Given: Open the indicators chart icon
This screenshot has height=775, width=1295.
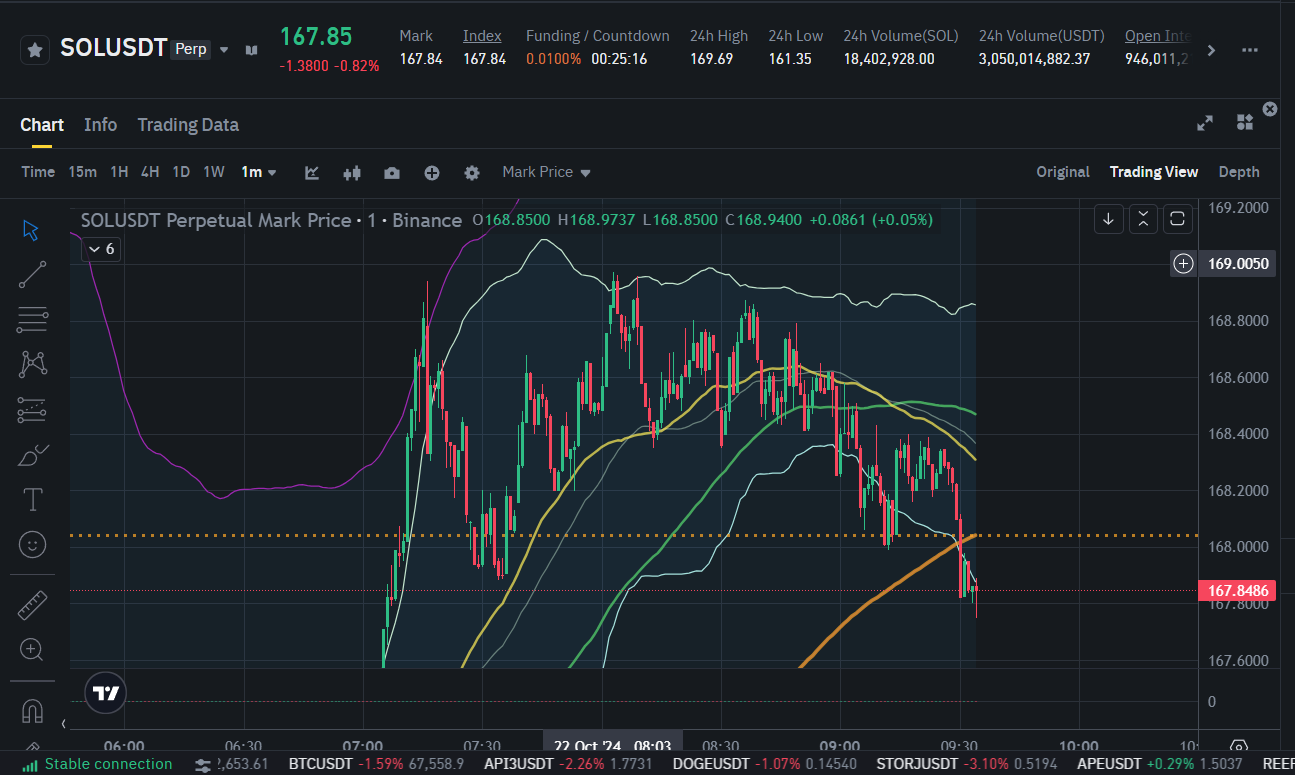Looking at the screenshot, I should 312,172.
